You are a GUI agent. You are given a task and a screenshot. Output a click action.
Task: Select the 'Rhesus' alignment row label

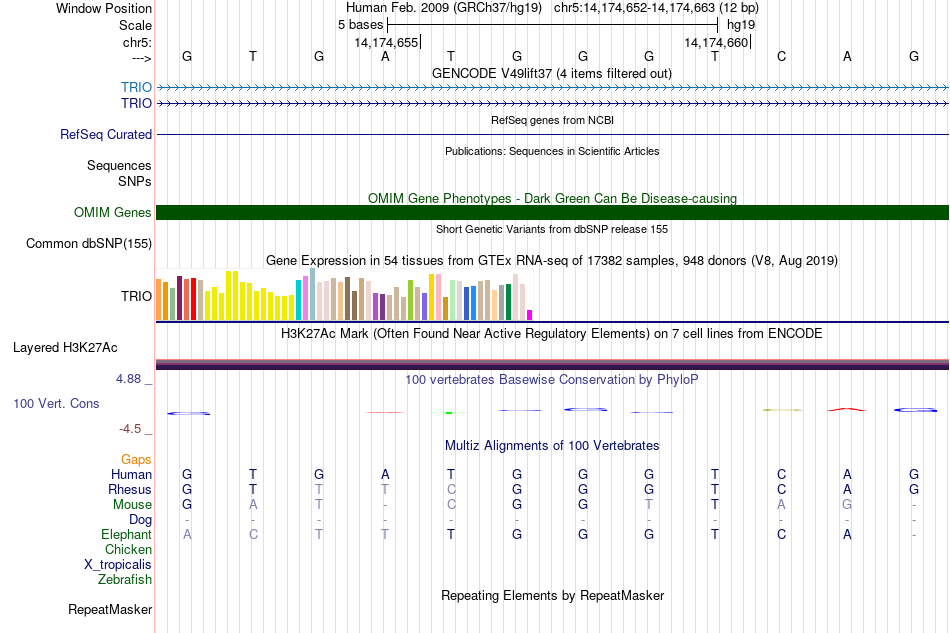point(130,489)
